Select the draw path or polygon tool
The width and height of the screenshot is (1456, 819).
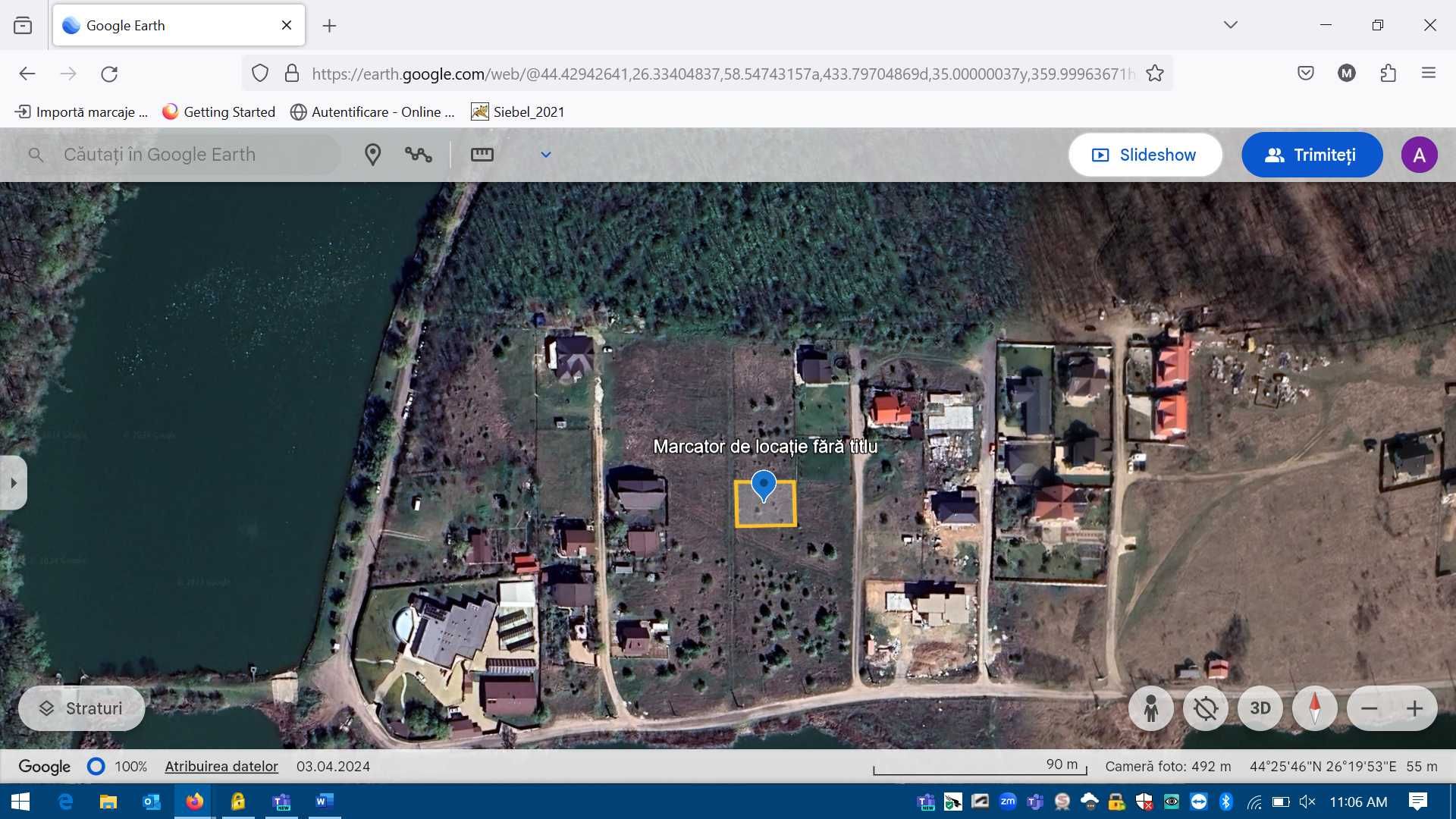[419, 155]
